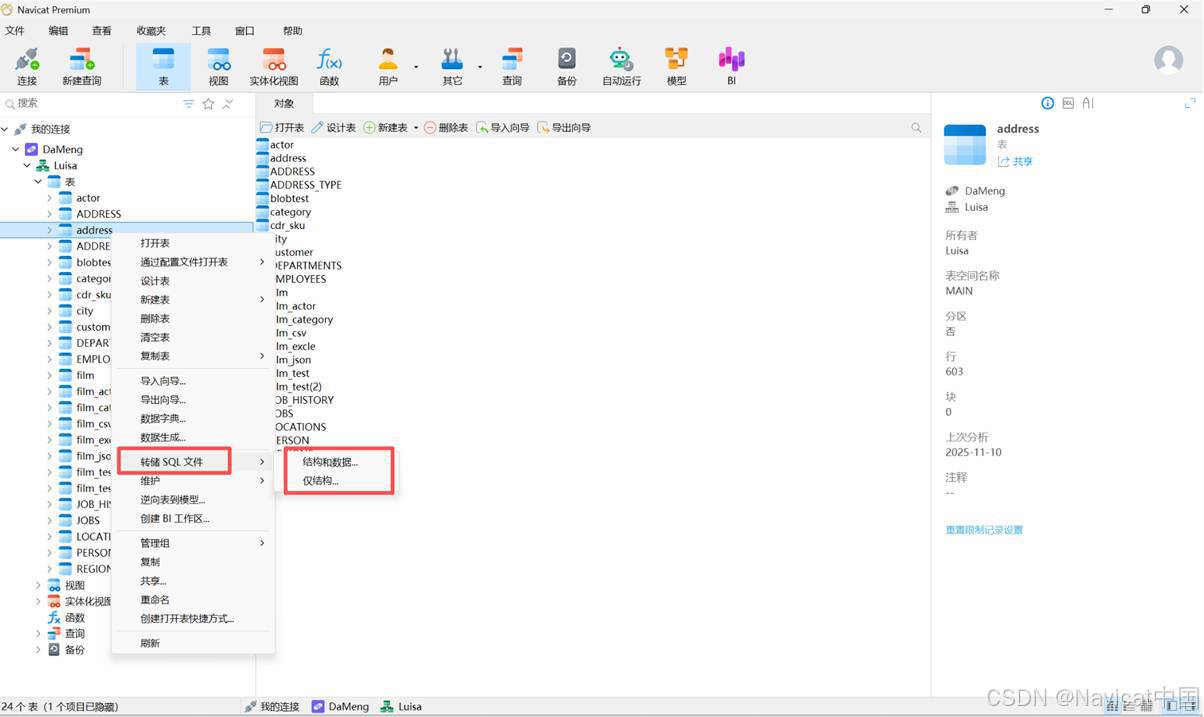1204x717 pixels.
Task: Click the user avatar icon
Action: [x=1168, y=60]
